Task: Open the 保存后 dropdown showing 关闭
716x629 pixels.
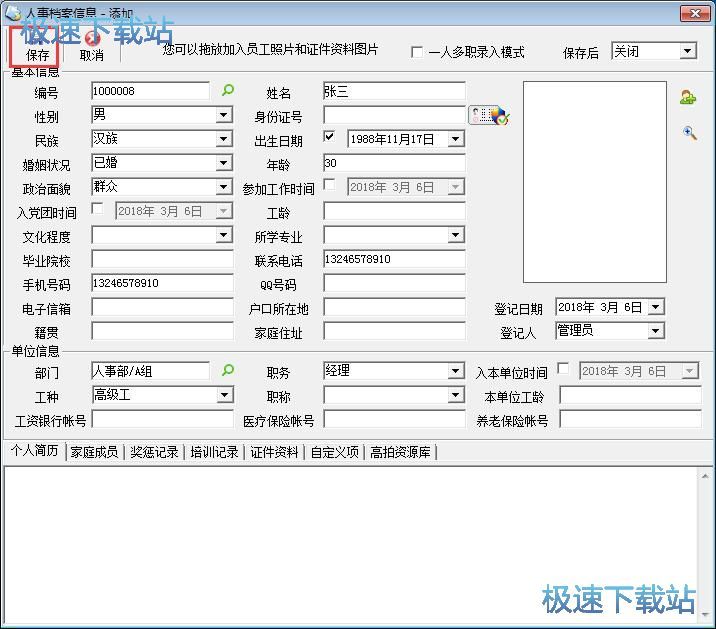Action: (687, 51)
